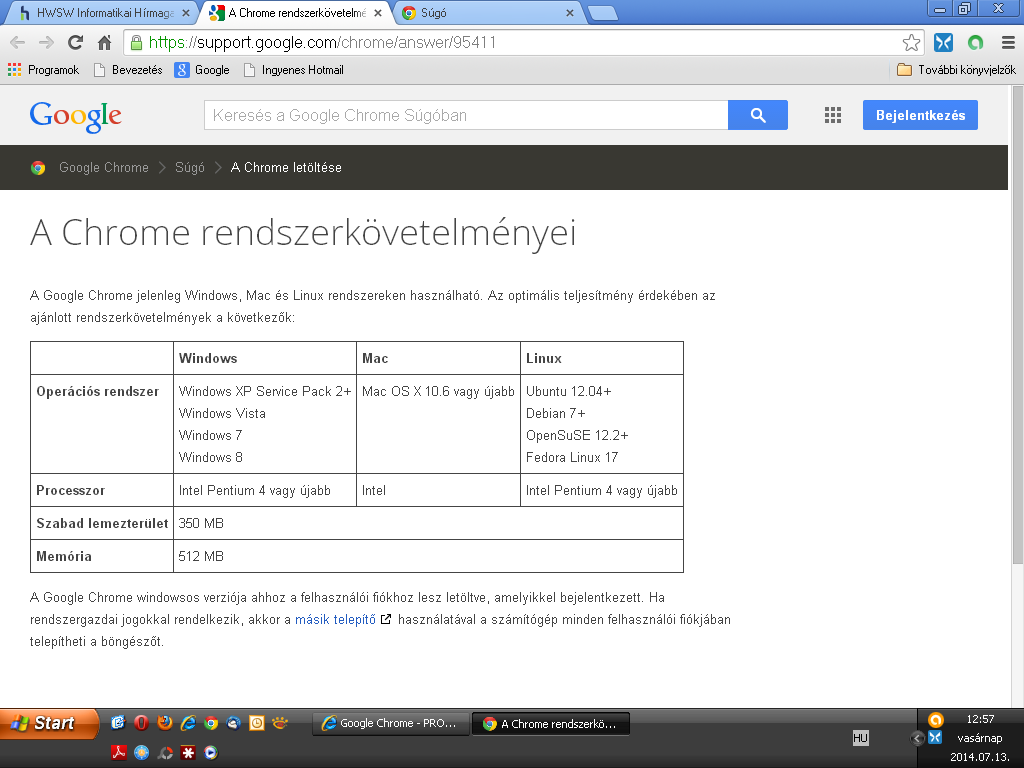This screenshot has height=768, width=1024.
Task: Click the Windows XP Service Pack 2+ cell
Action: pos(265,391)
